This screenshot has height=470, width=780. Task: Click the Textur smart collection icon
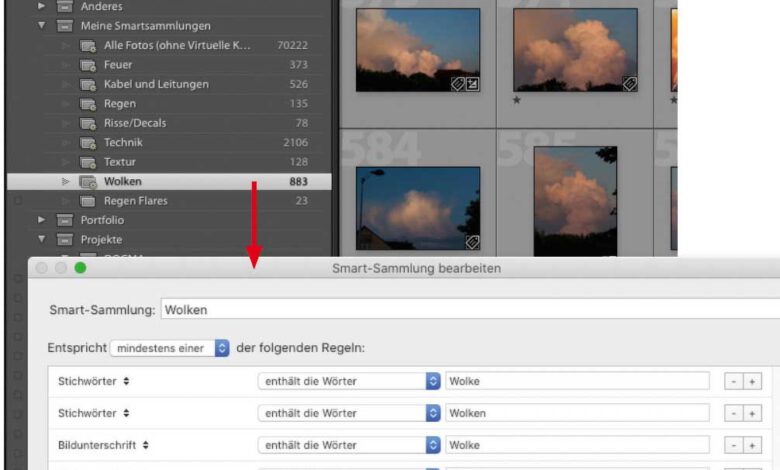click(x=88, y=162)
